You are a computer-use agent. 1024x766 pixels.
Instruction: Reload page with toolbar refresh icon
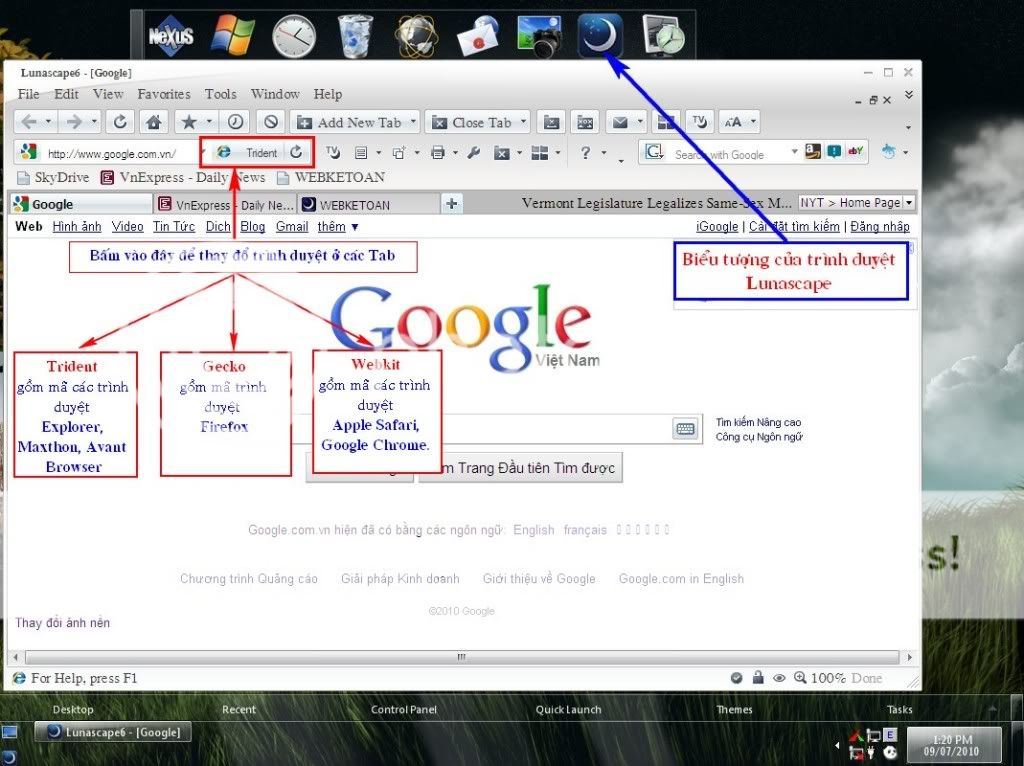click(119, 122)
